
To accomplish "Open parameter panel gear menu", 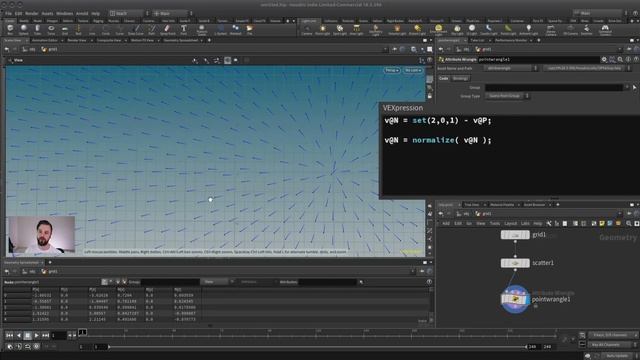I will 604,60.
